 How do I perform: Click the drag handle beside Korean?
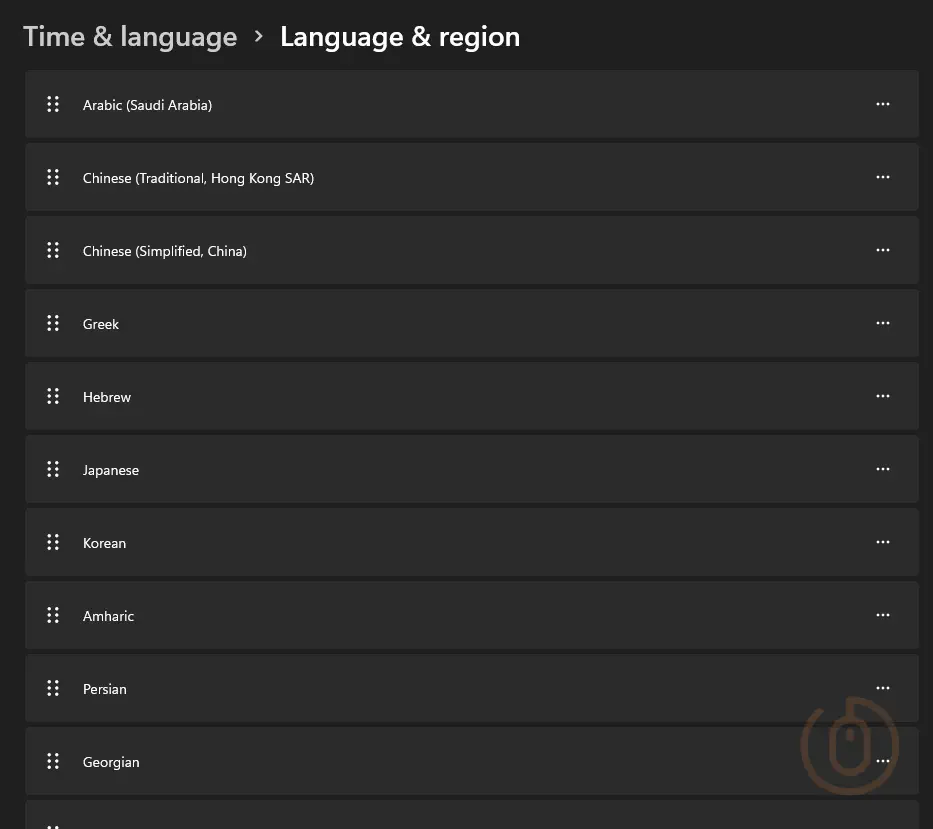(x=53, y=542)
